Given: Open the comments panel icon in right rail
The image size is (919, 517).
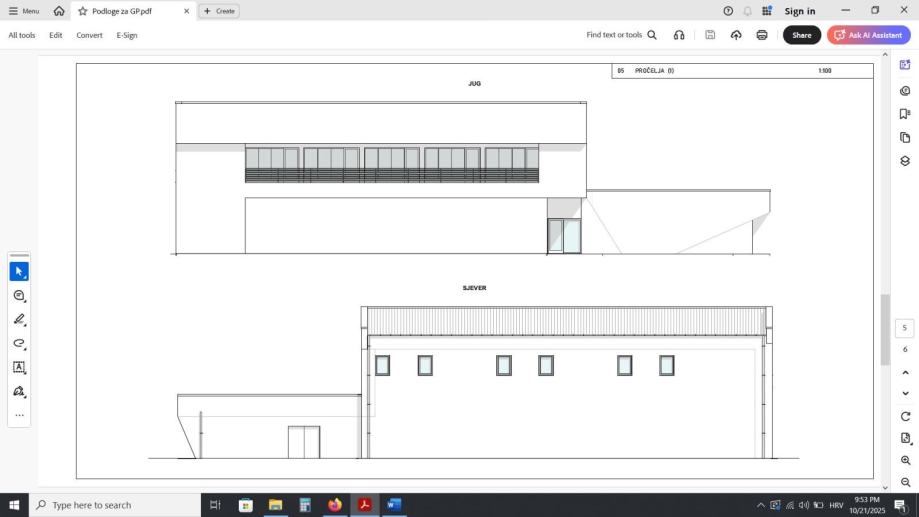Looking at the screenshot, I should point(905,90).
